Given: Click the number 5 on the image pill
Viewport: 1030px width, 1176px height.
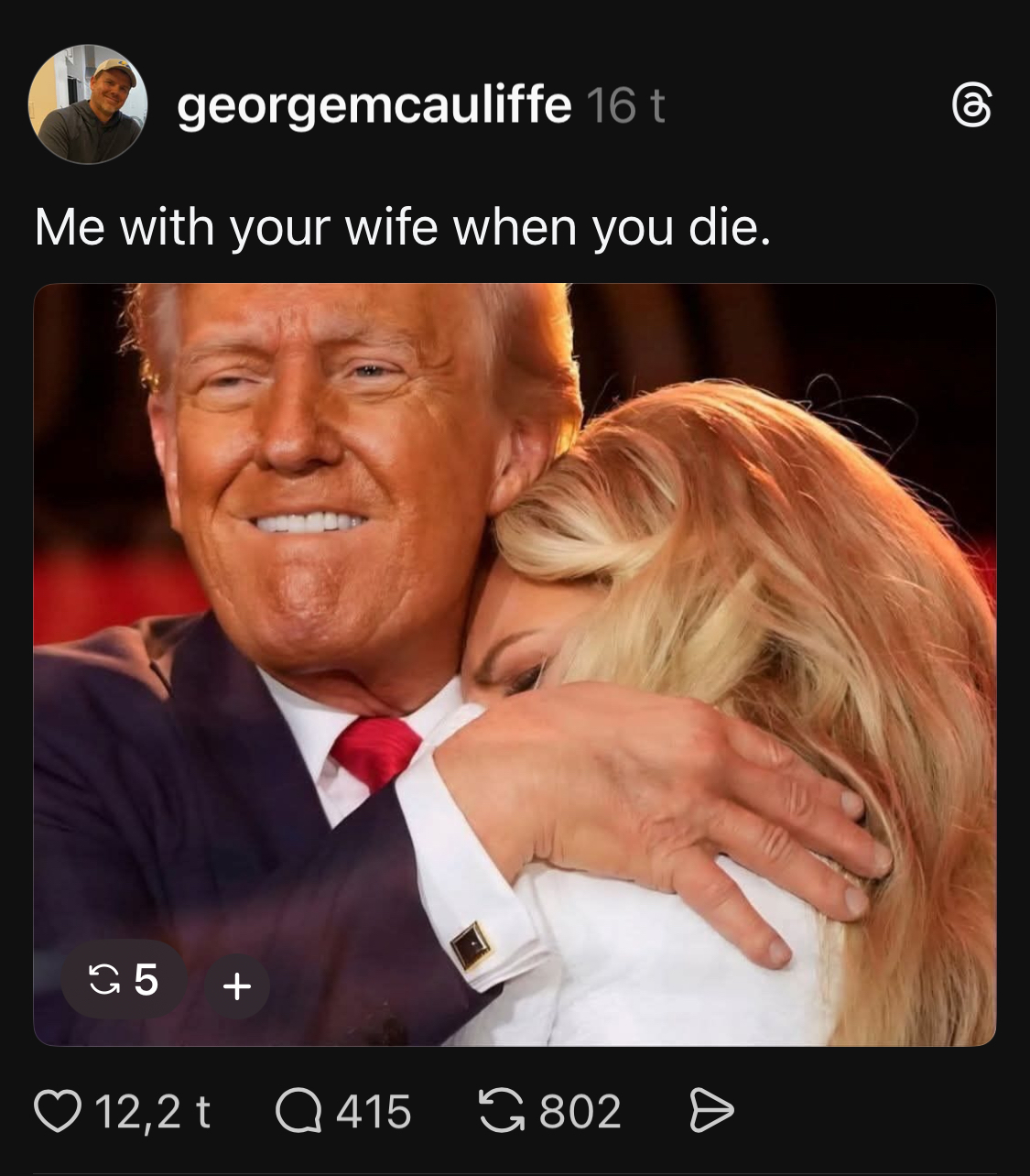Looking at the screenshot, I should pos(146,980).
